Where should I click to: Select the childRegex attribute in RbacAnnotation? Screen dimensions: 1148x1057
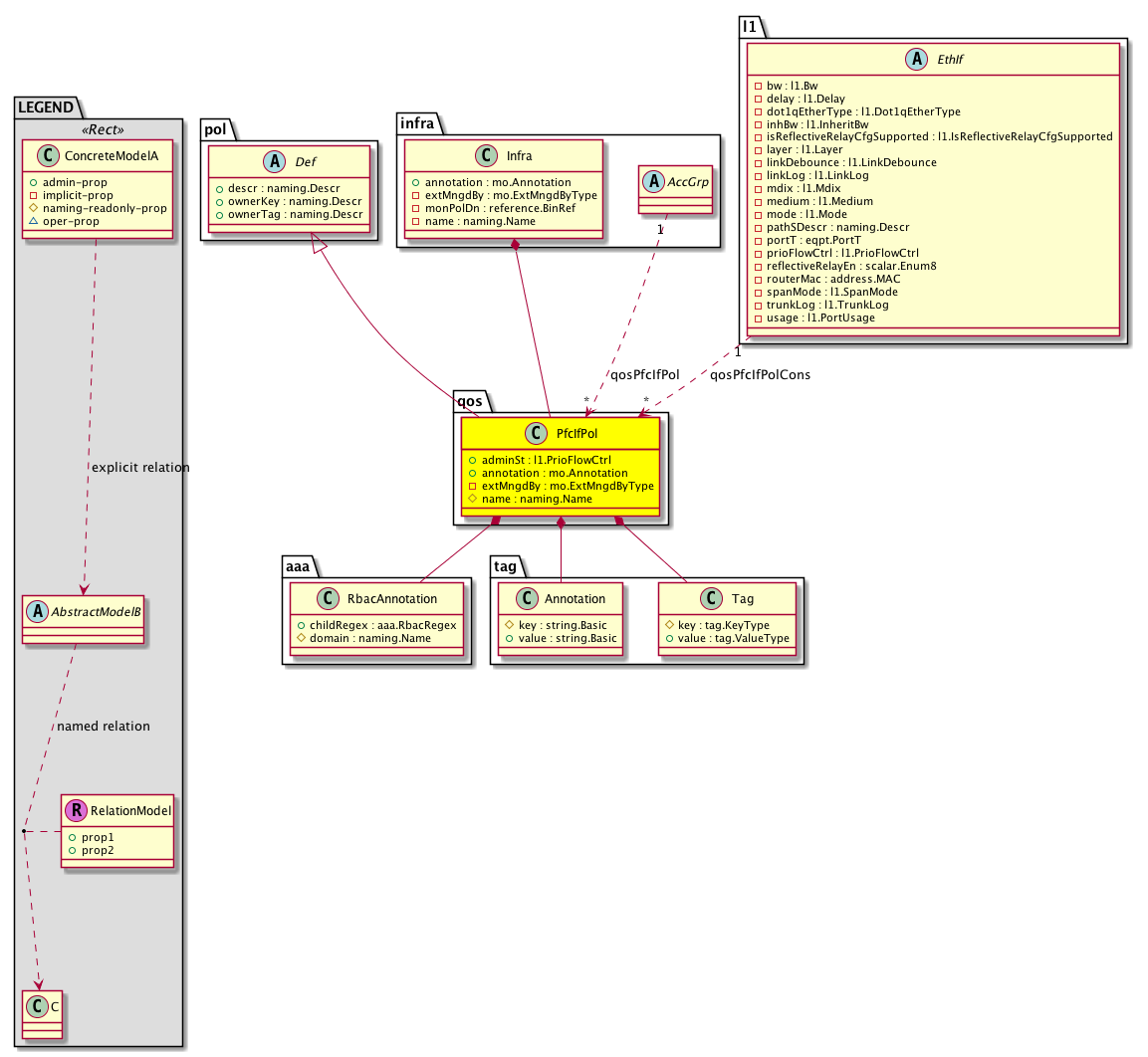coord(375,624)
